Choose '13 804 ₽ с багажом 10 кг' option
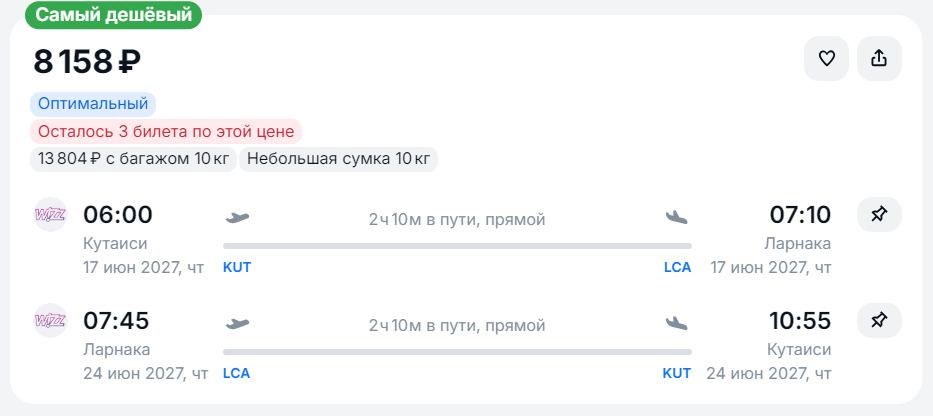 pos(133,159)
